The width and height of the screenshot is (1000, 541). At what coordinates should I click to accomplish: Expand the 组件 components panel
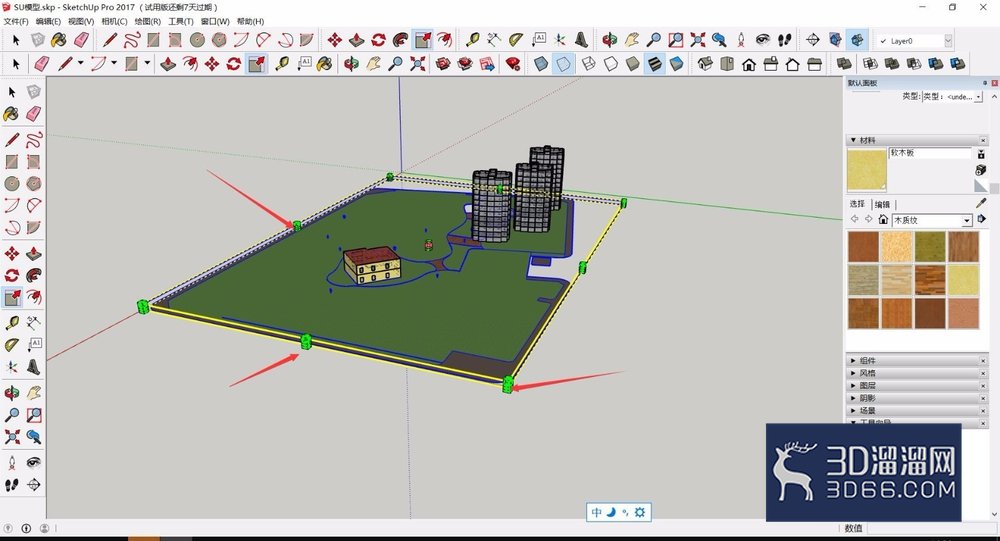point(853,360)
